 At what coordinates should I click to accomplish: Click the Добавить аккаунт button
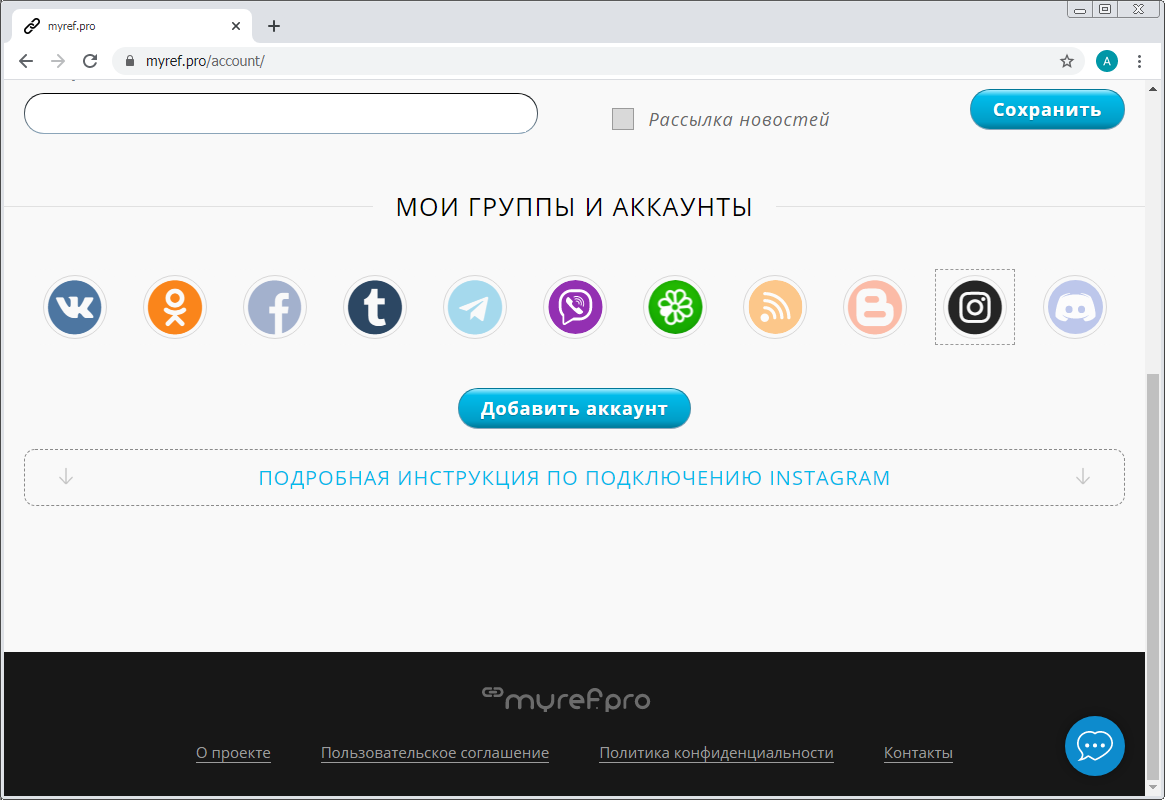[x=574, y=409]
